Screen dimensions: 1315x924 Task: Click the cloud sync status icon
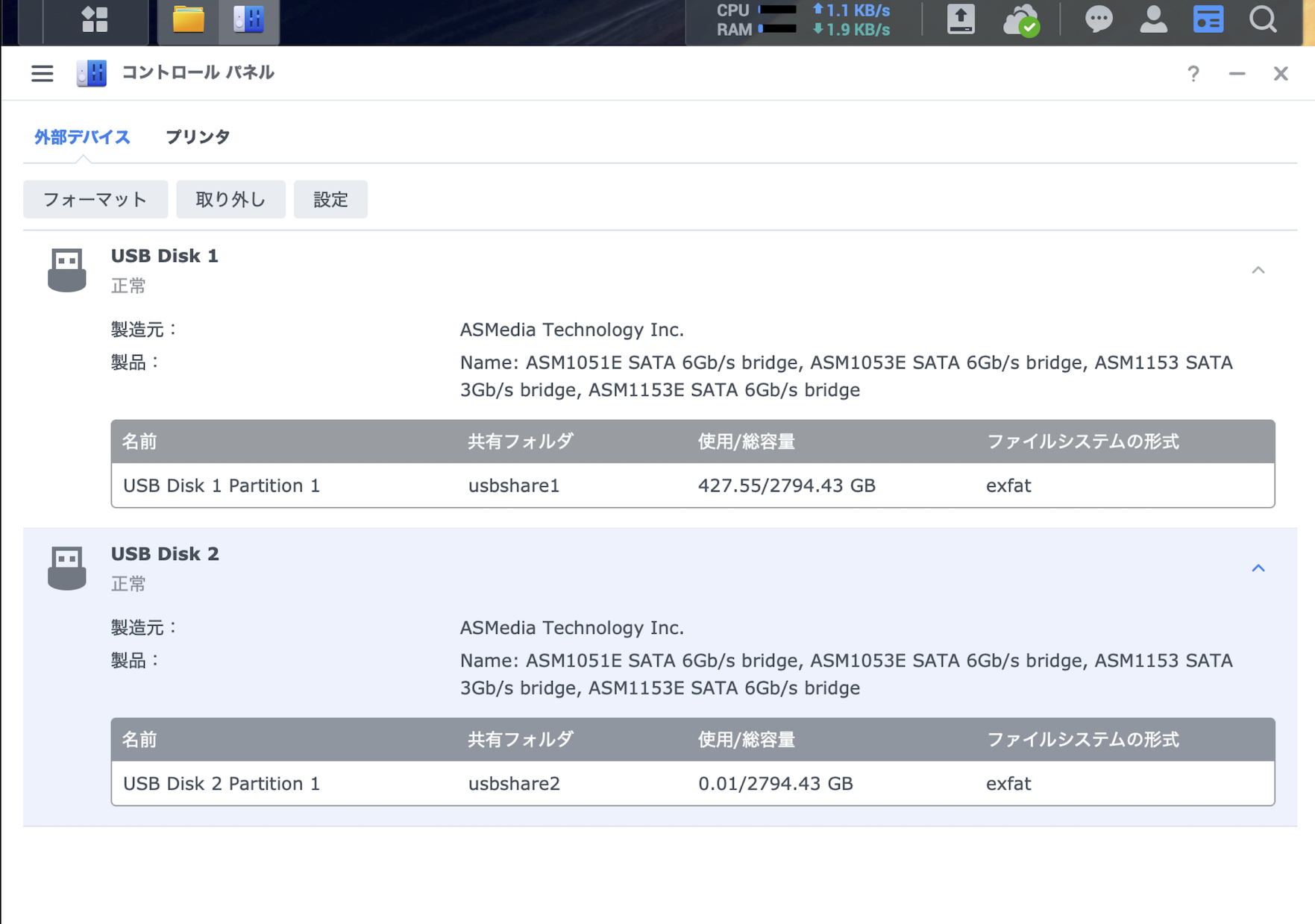click(x=1020, y=20)
